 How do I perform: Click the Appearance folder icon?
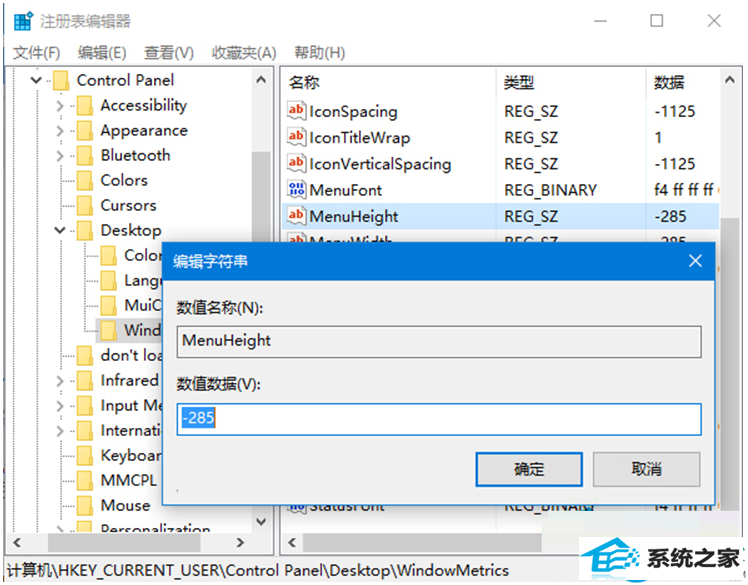(85, 130)
